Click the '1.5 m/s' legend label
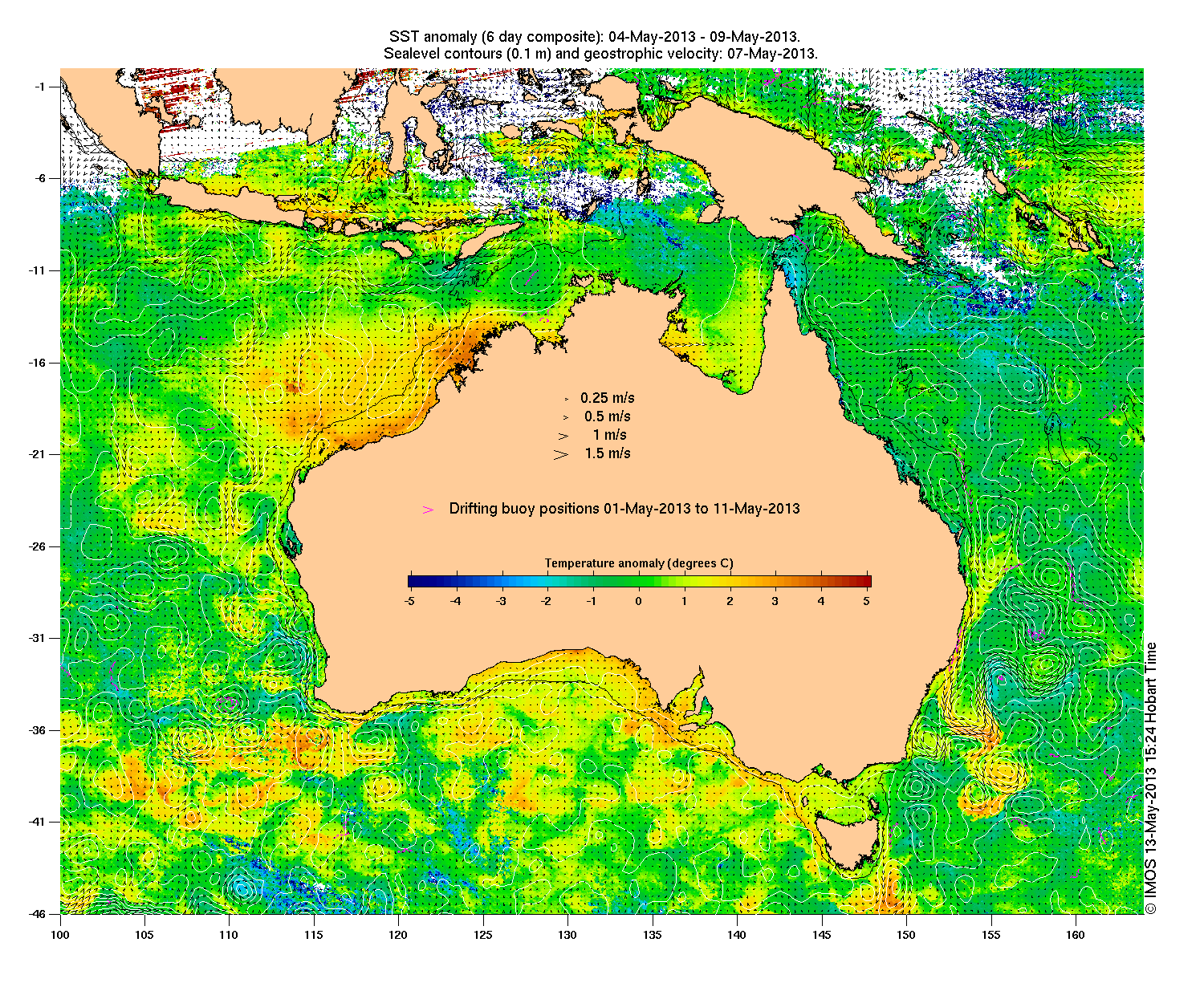This screenshot has width=1204, height=983. coord(608,453)
